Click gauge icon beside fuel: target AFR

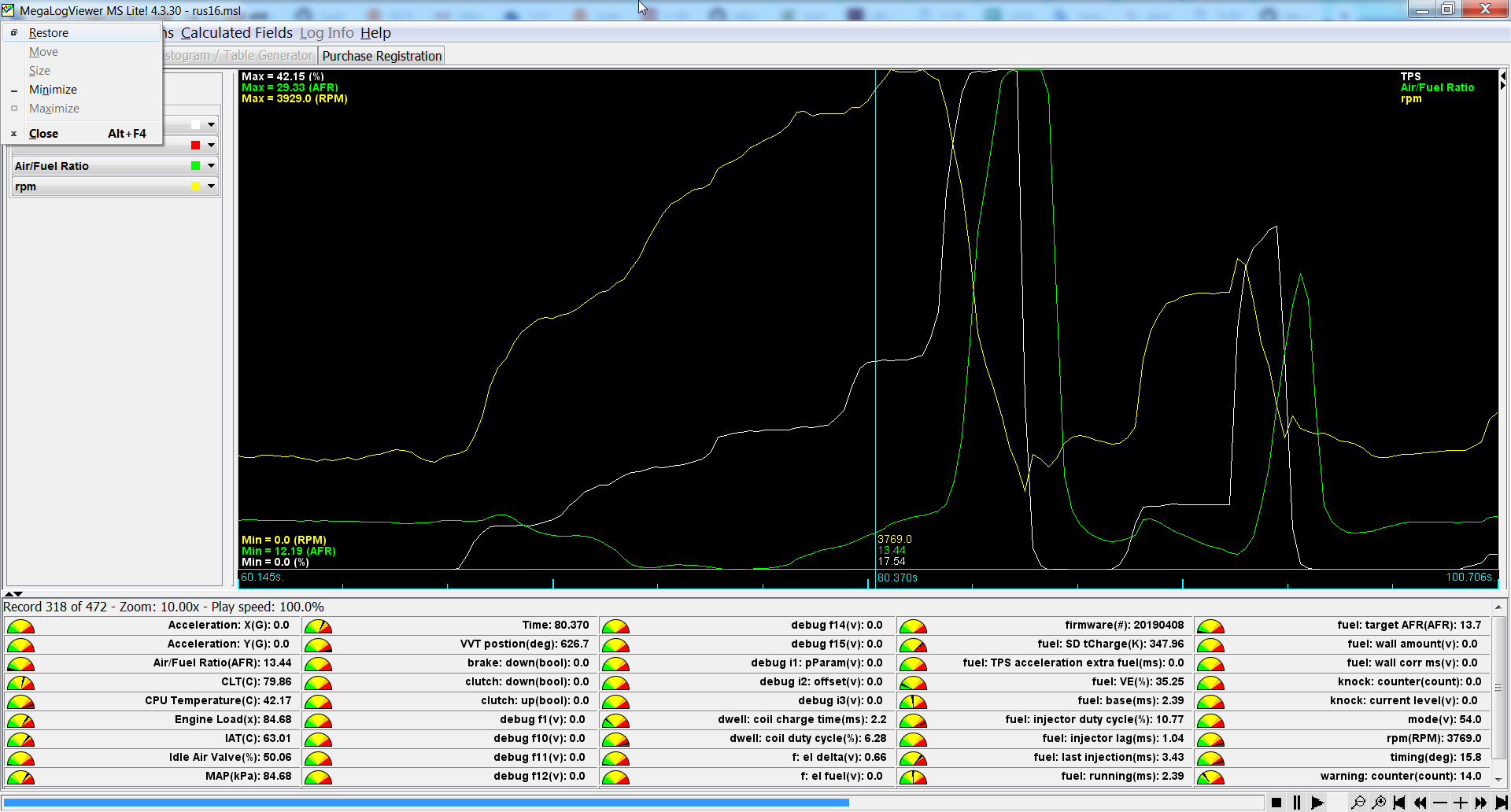pos(1210,626)
